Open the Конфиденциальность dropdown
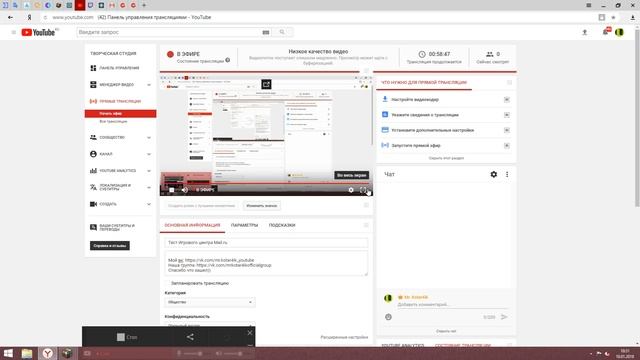640x360 pixels. 210,324
